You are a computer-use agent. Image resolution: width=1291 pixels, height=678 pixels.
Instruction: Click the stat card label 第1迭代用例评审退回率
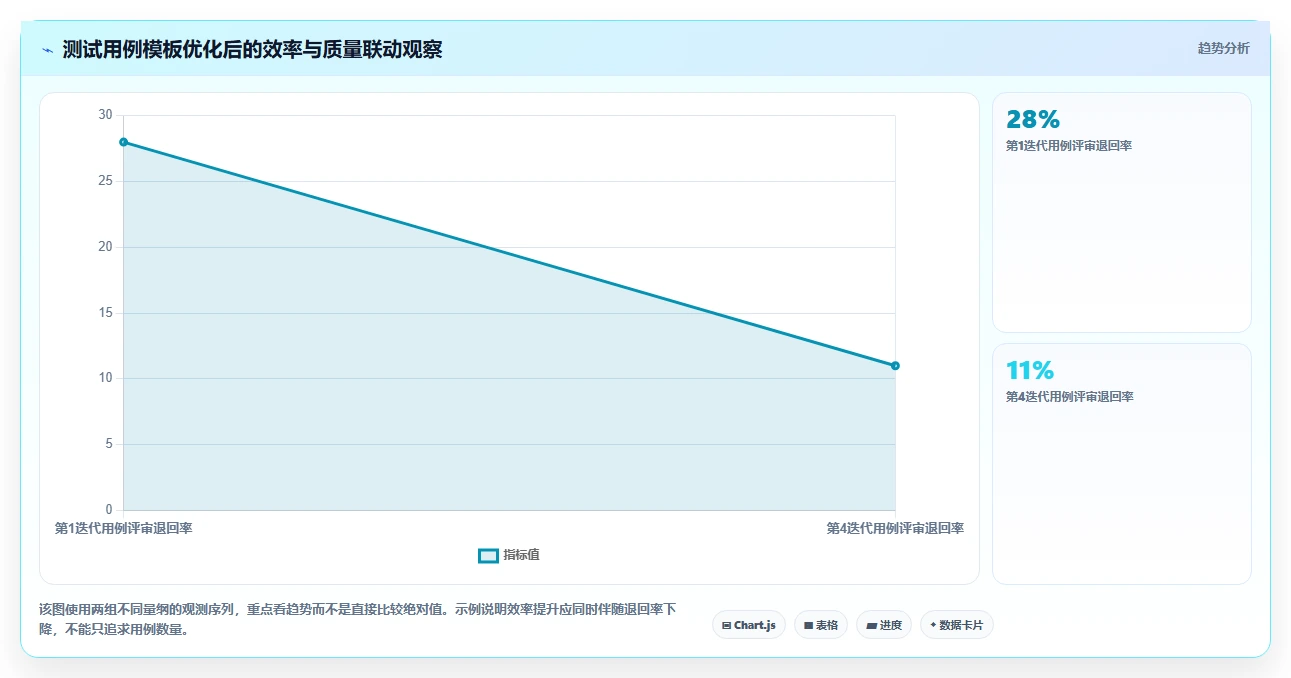(x=1069, y=146)
